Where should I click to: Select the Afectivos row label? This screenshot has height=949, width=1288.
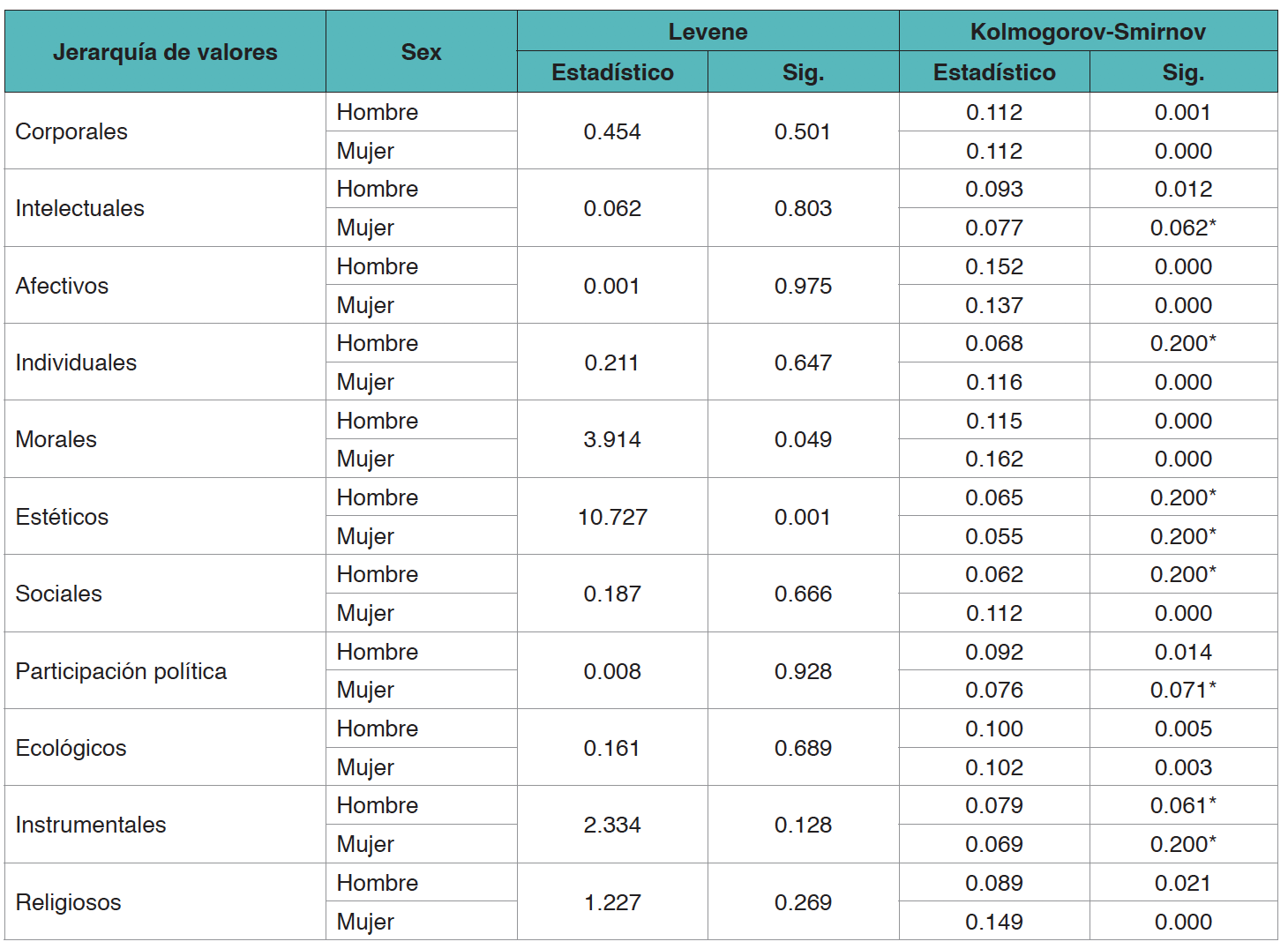click(62, 286)
